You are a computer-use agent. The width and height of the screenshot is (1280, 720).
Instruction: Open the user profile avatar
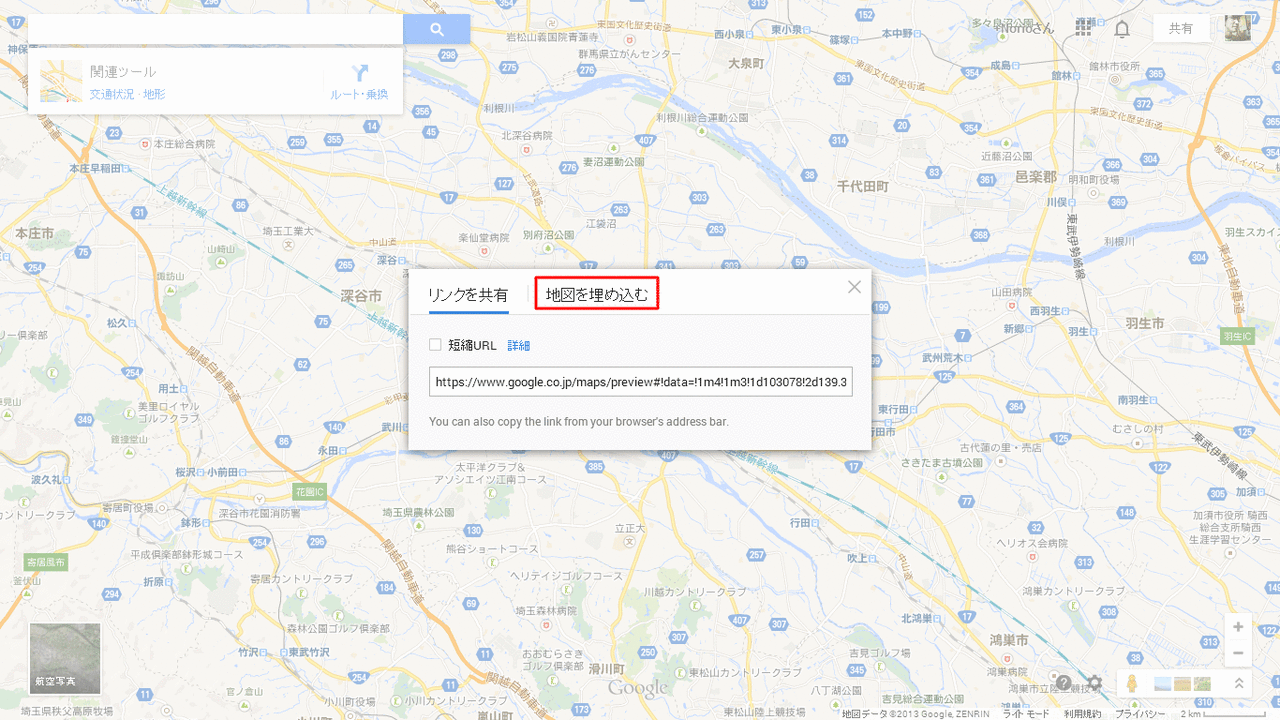(x=1238, y=28)
